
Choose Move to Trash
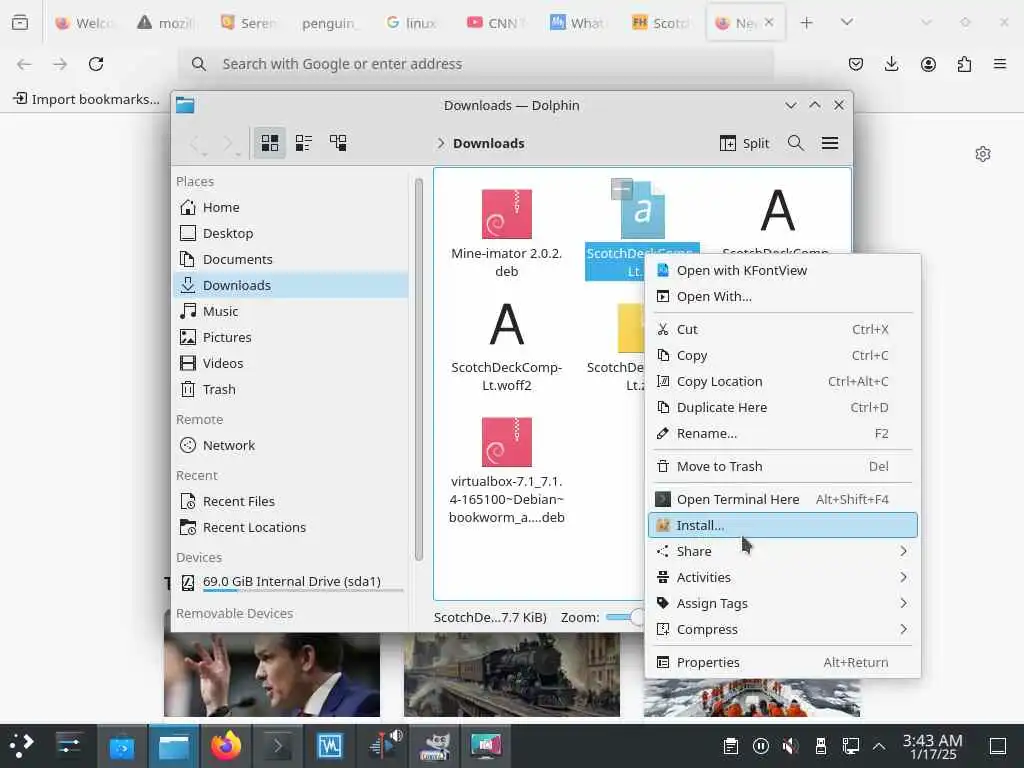783,466
